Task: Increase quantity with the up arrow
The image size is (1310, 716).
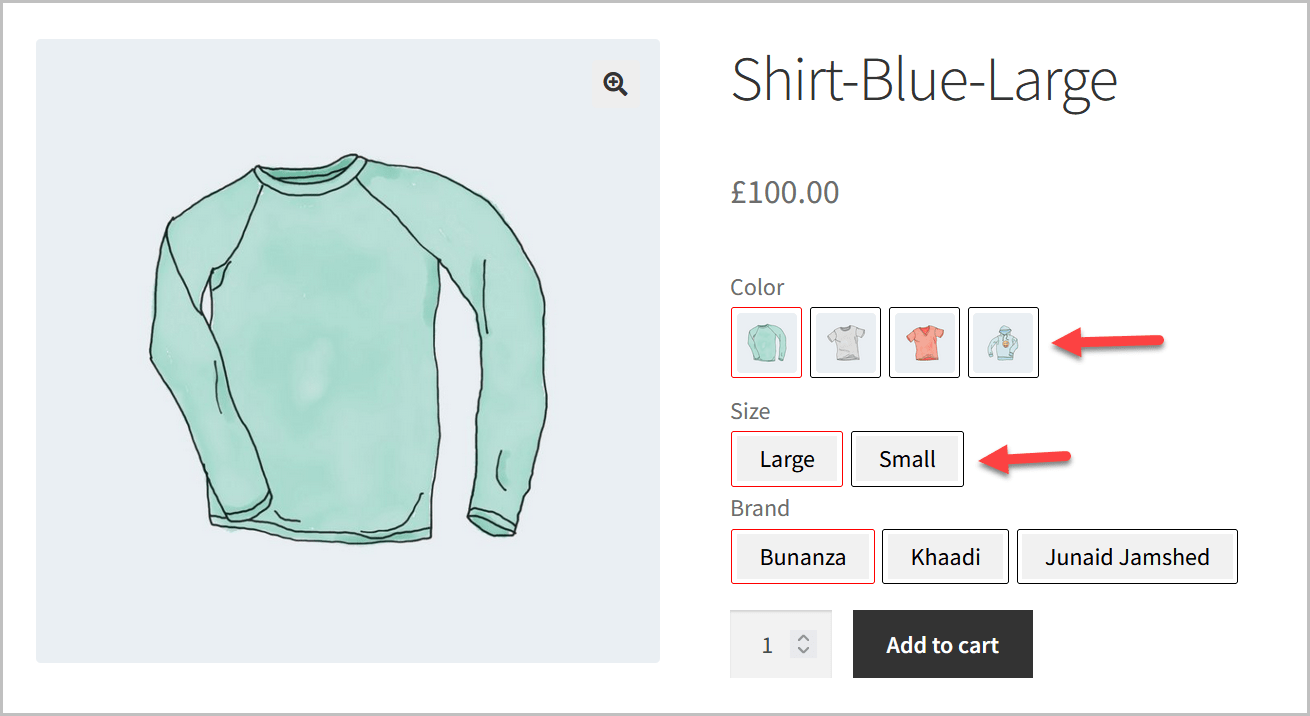Action: tap(802, 638)
